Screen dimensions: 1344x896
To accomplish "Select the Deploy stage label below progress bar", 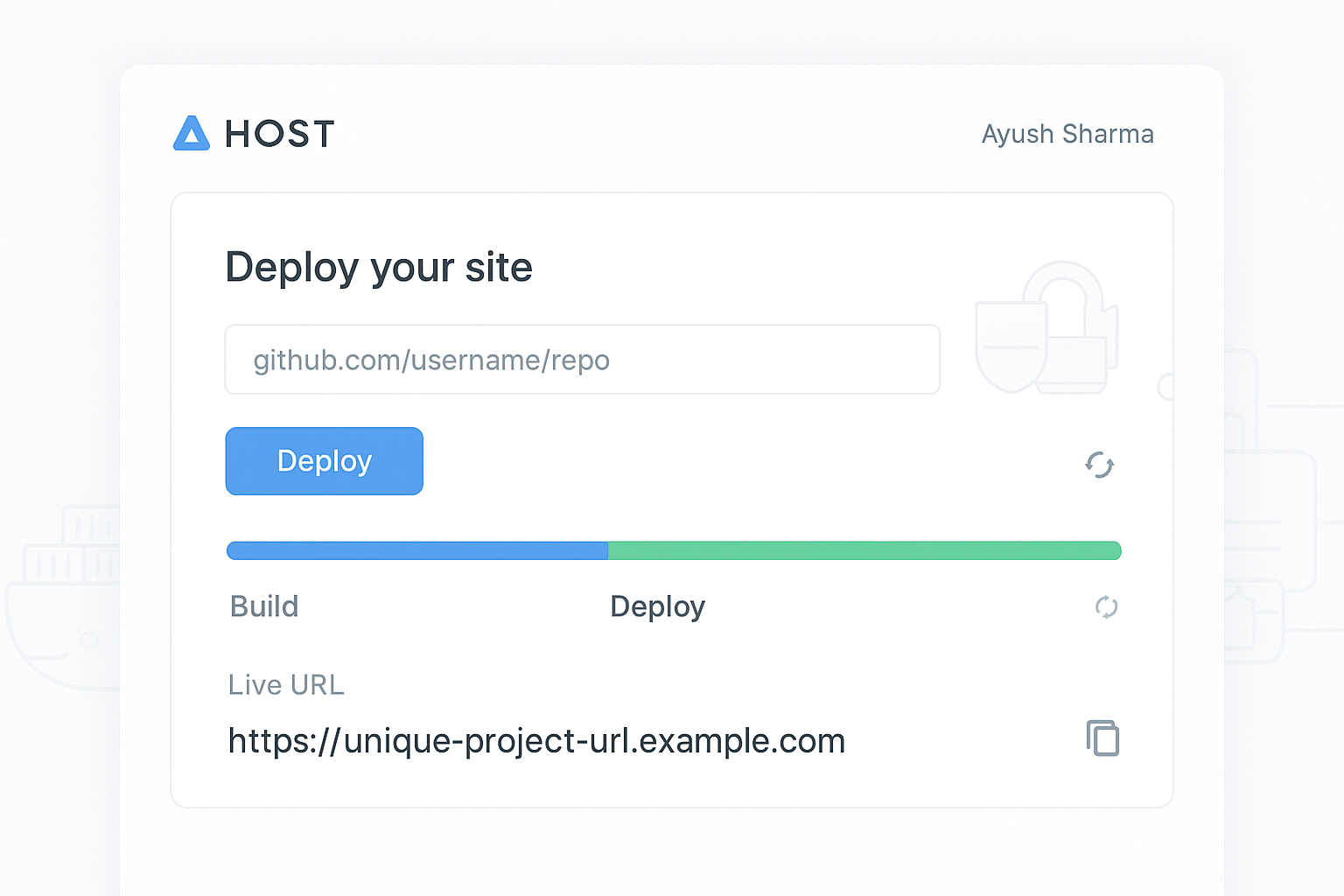I will 657,606.
